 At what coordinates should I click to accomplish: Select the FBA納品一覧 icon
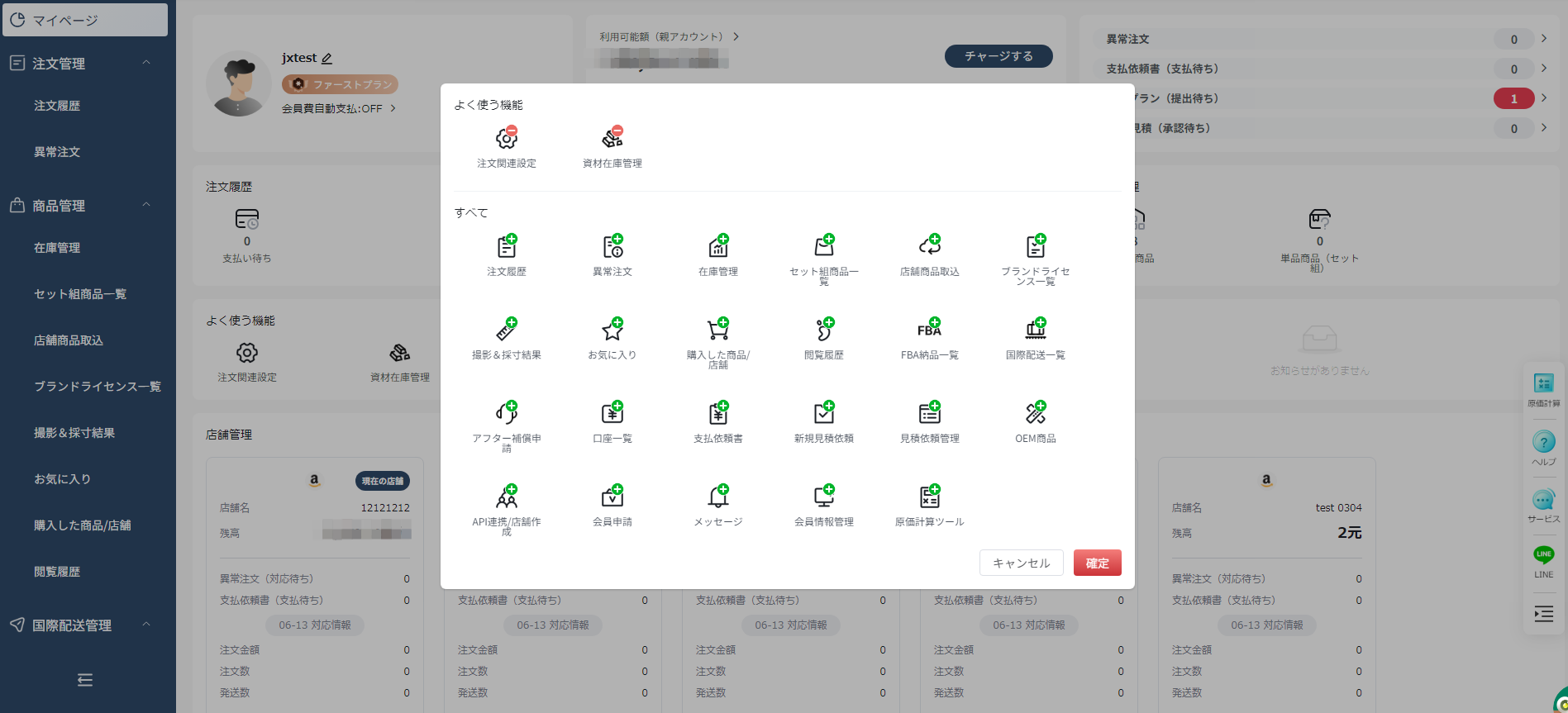pos(929,330)
